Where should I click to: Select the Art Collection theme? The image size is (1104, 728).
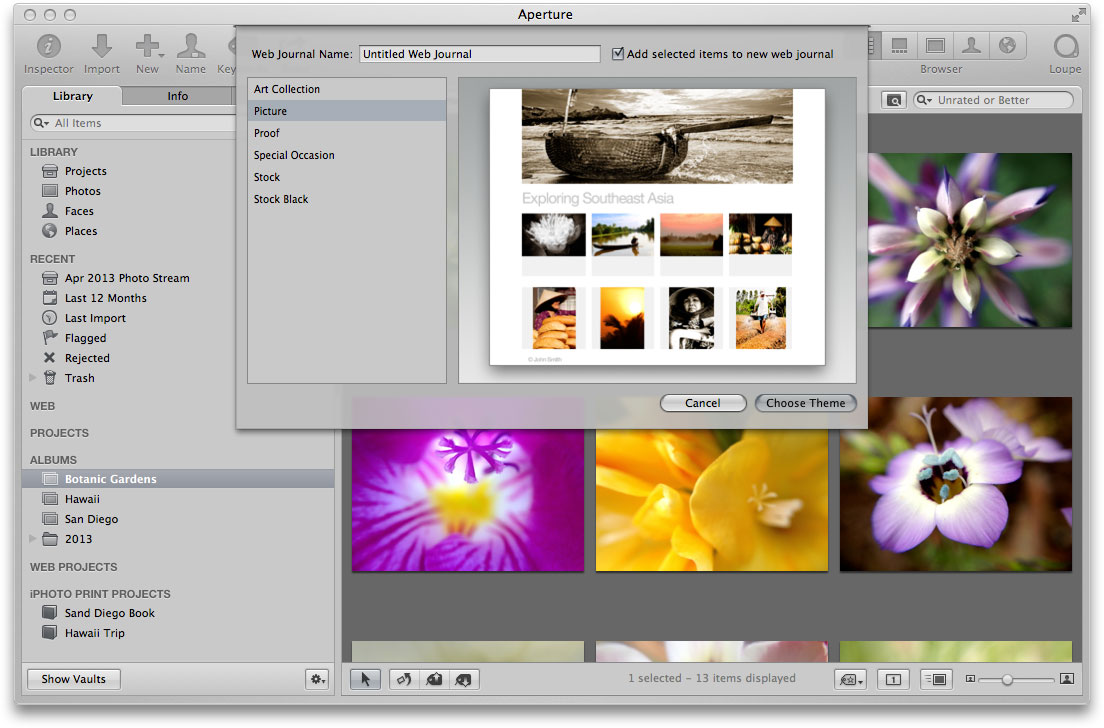pyautogui.click(x=287, y=89)
